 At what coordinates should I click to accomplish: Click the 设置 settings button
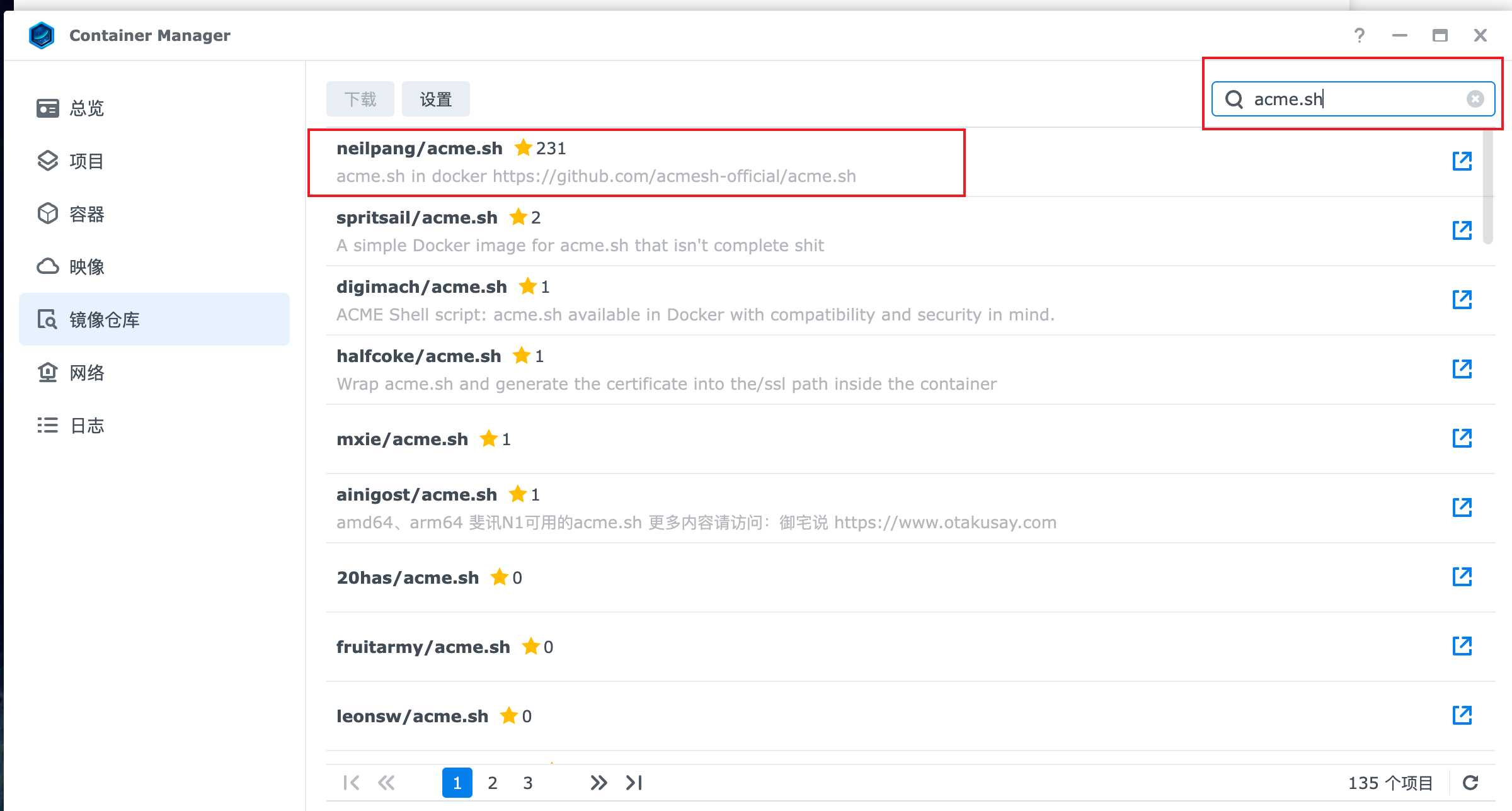point(435,99)
